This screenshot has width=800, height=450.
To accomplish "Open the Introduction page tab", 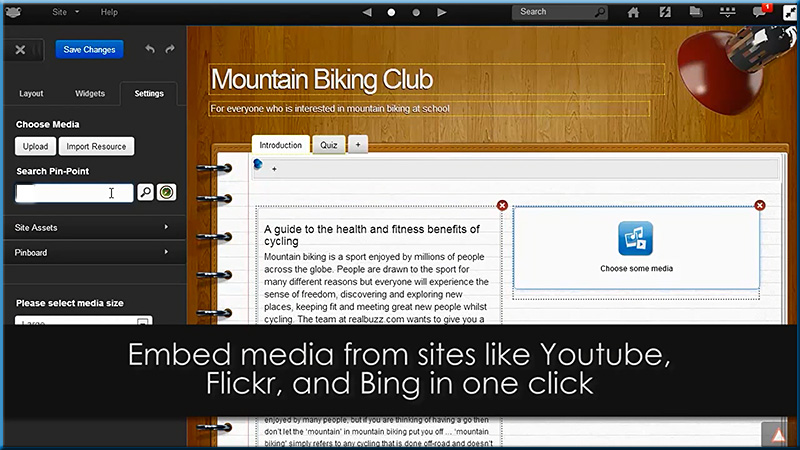I will coord(281,145).
